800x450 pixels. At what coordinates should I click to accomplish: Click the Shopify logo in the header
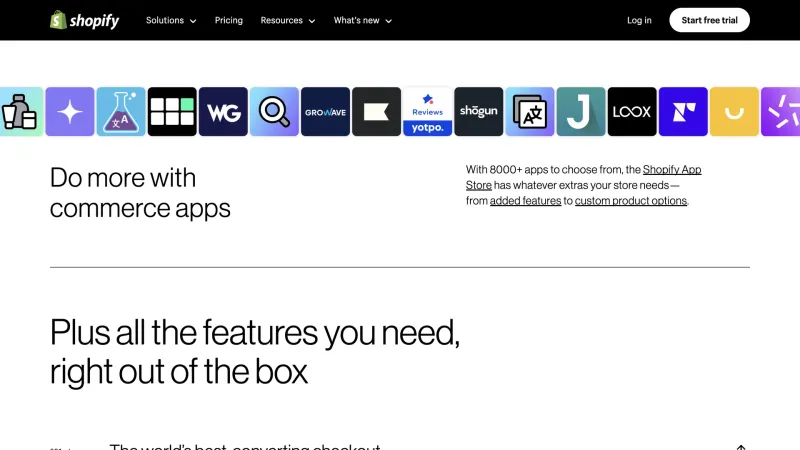[84, 20]
